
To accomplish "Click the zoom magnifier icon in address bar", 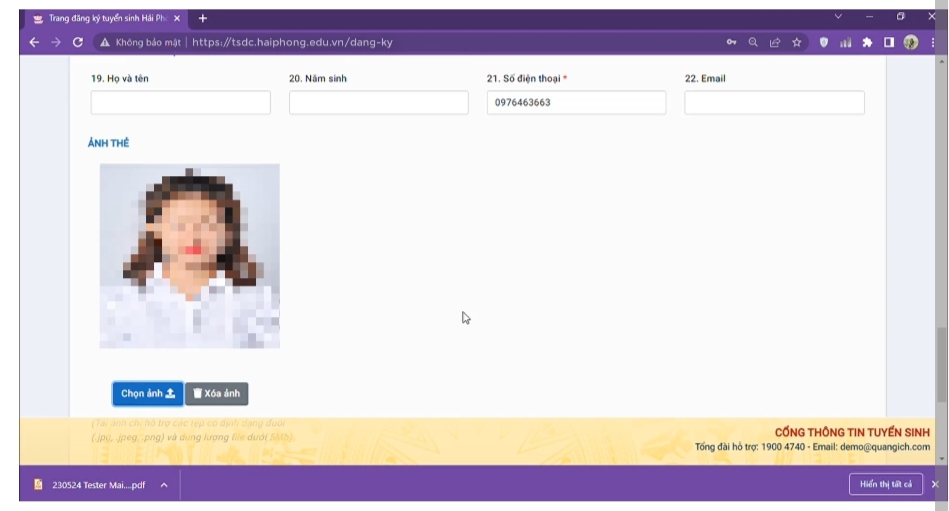I will (x=753, y=43).
